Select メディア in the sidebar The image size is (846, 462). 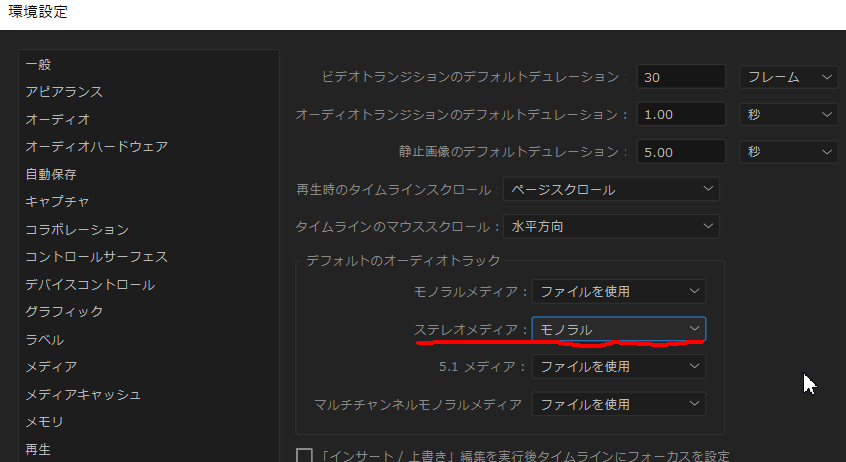point(51,366)
